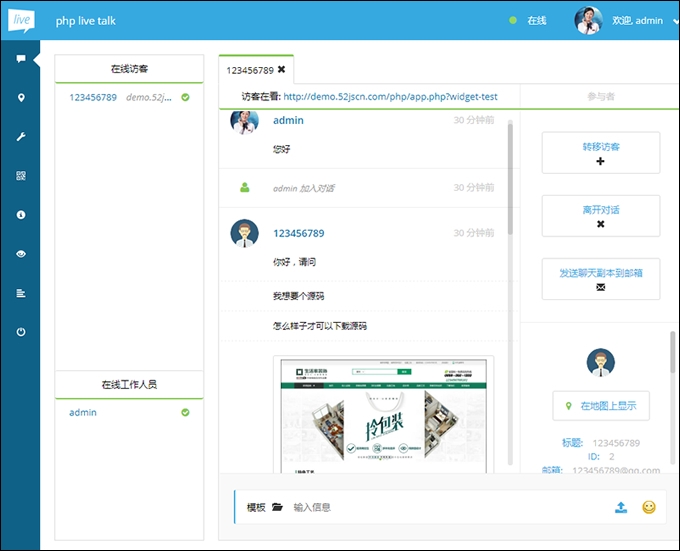The width and height of the screenshot is (680, 551).
Task: Open the QR code icon in sidebar
Action: point(21,176)
